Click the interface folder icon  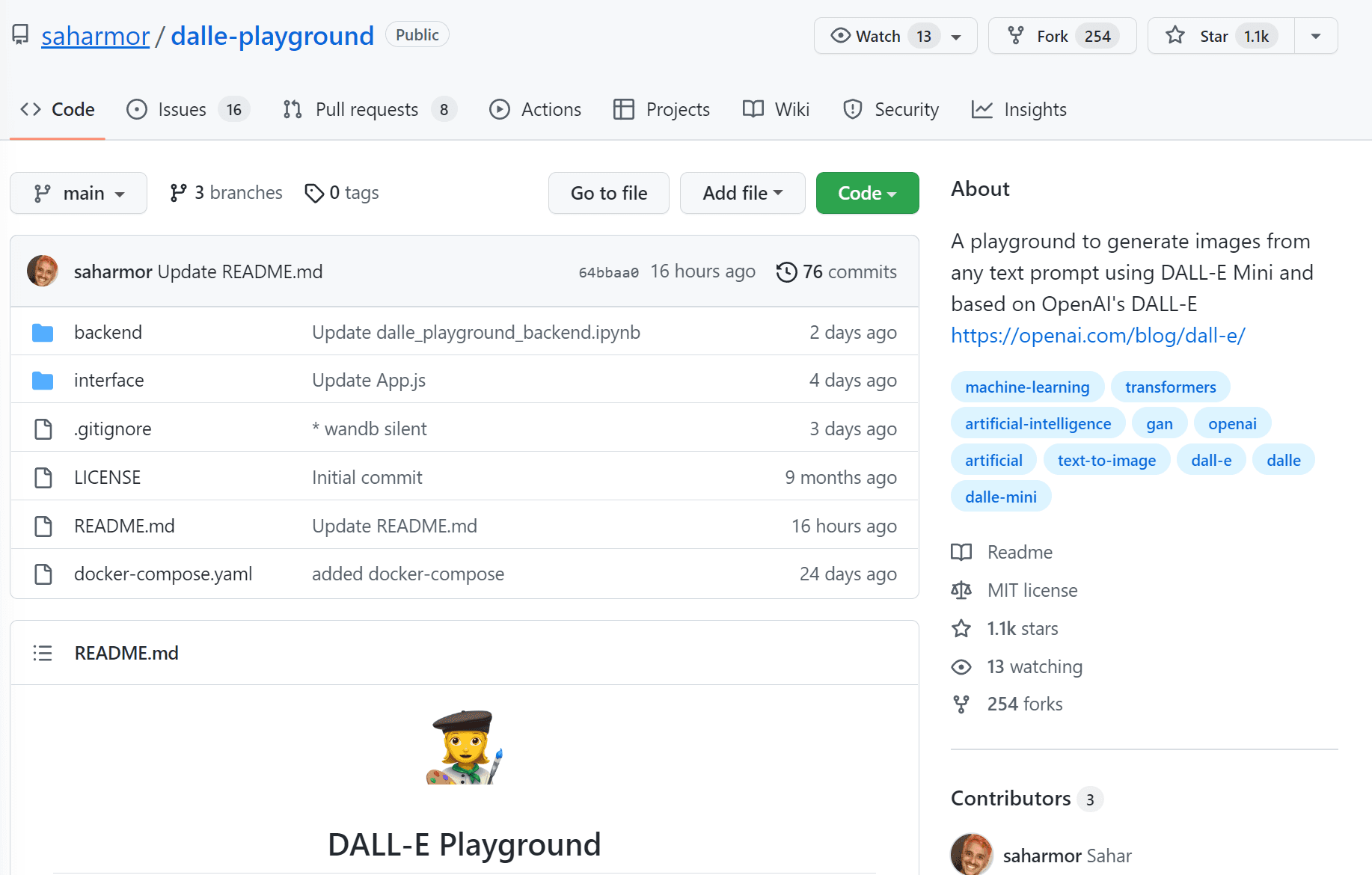point(43,381)
